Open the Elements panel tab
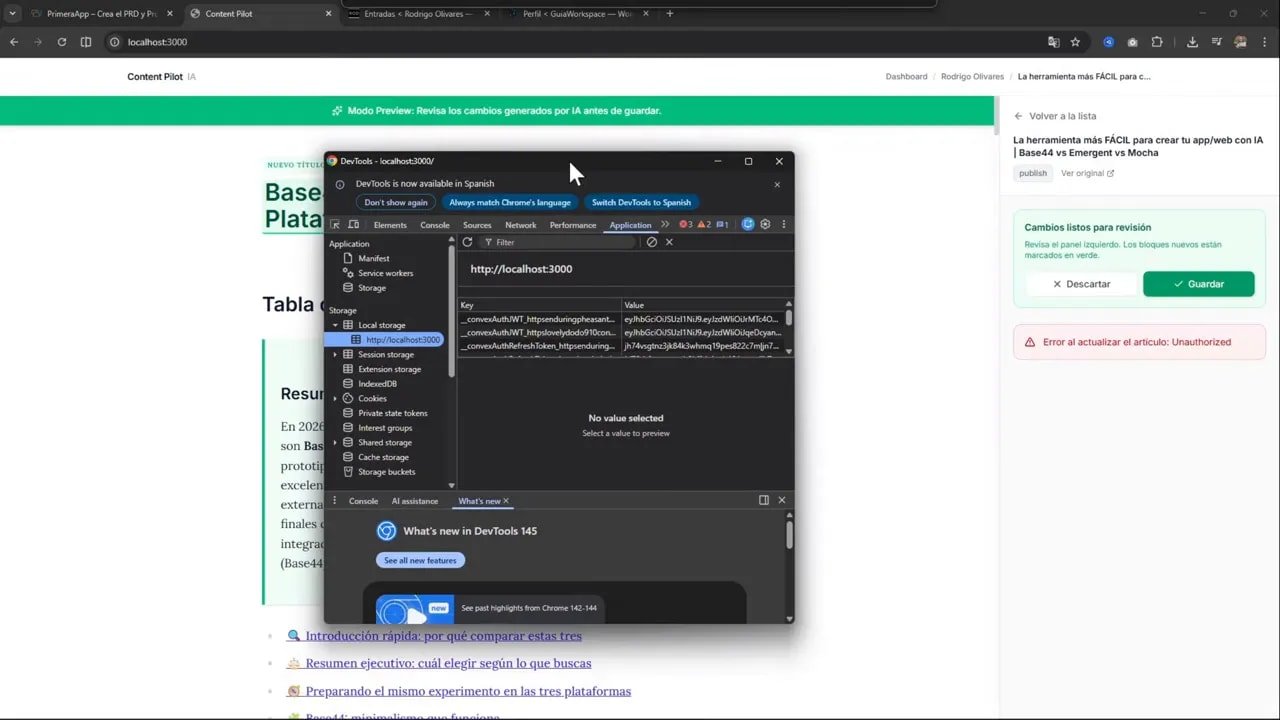The image size is (1280, 720). click(389, 225)
